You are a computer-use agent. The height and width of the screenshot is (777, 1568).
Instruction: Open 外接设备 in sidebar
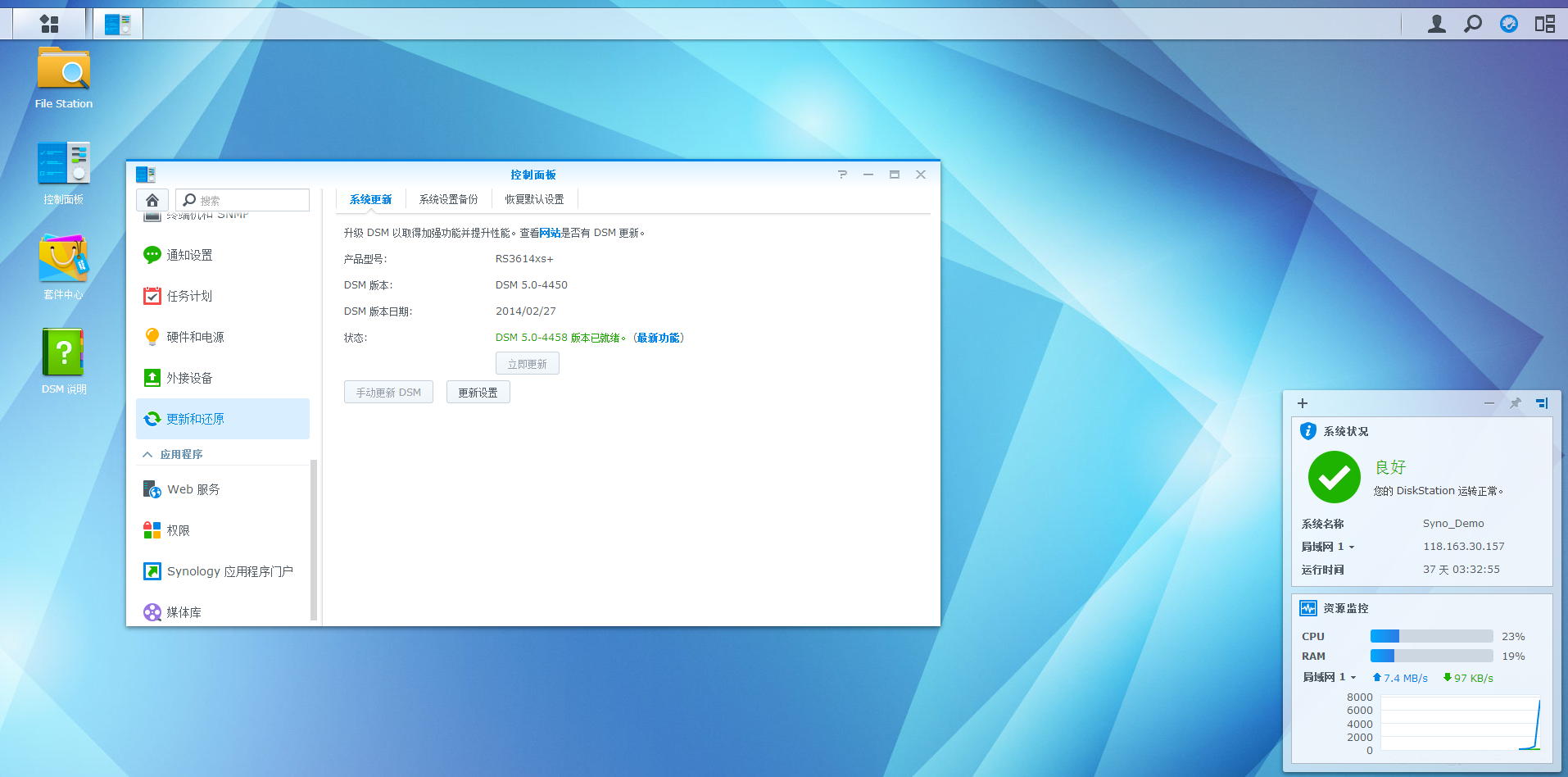(223, 378)
